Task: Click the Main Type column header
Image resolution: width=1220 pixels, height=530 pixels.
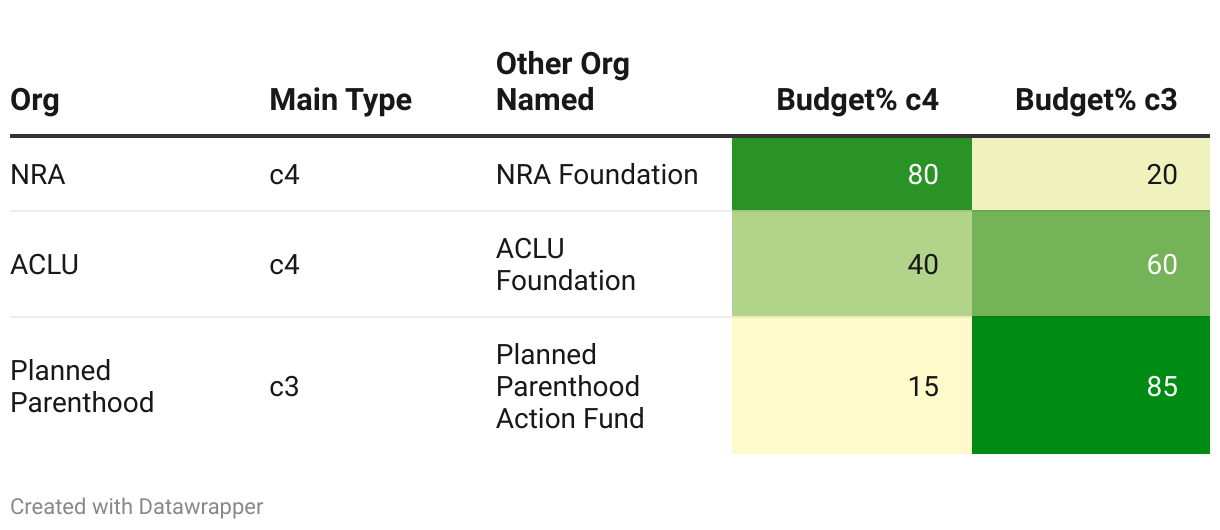Action: (340, 100)
